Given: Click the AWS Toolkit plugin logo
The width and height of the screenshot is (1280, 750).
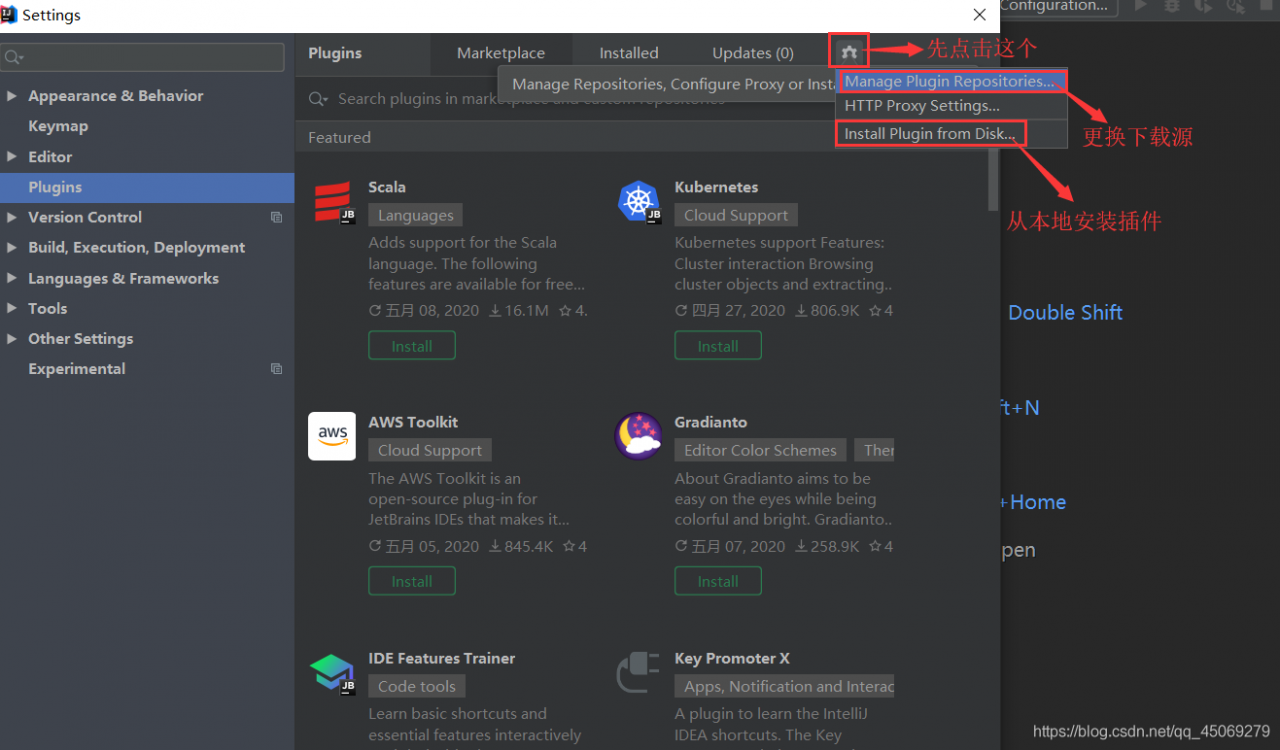Looking at the screenshot, I should pyautogui.click(x=332, y=436).
